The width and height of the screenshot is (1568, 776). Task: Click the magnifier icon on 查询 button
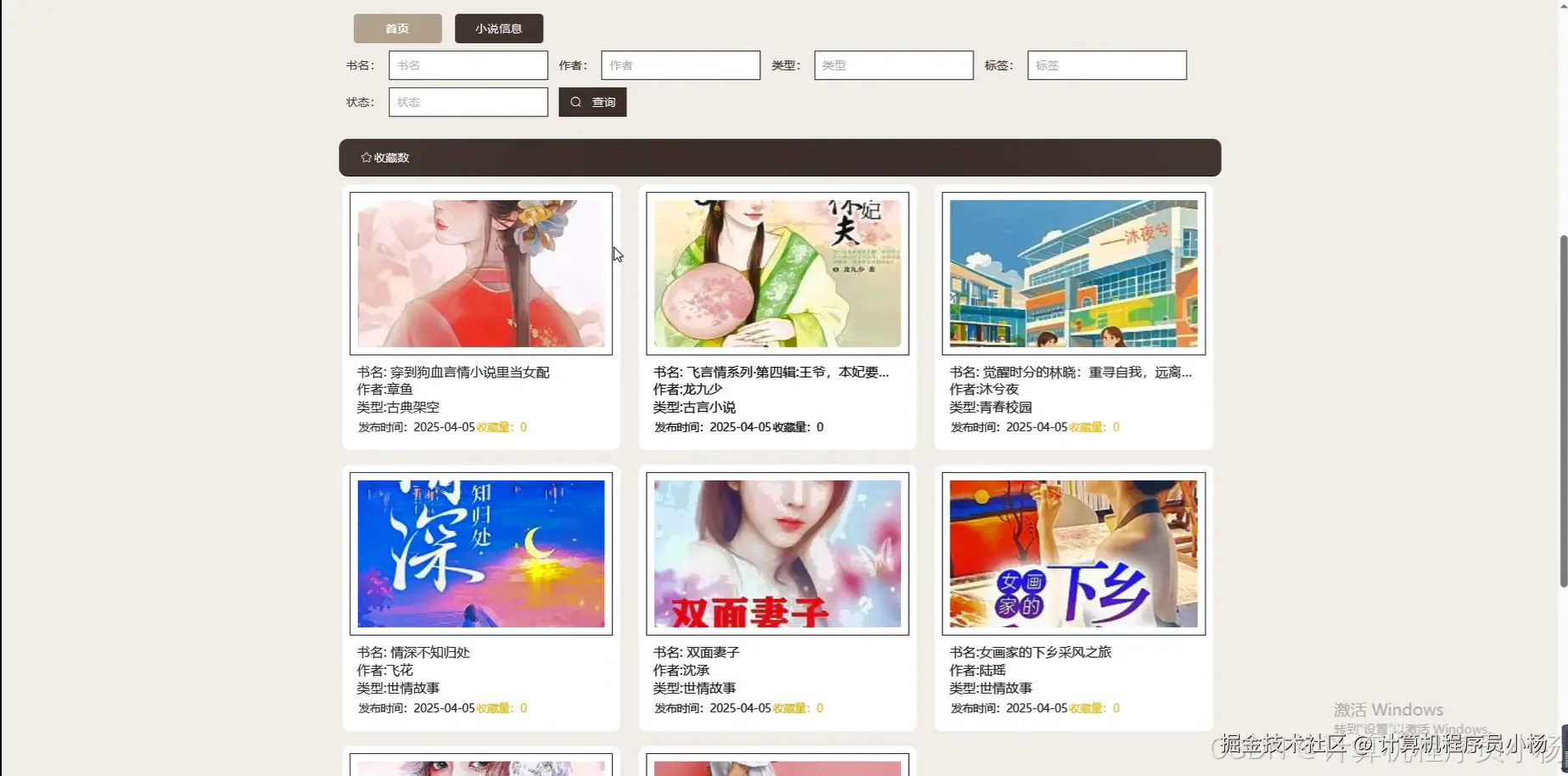pyautogui.click(x=577, y=102)
